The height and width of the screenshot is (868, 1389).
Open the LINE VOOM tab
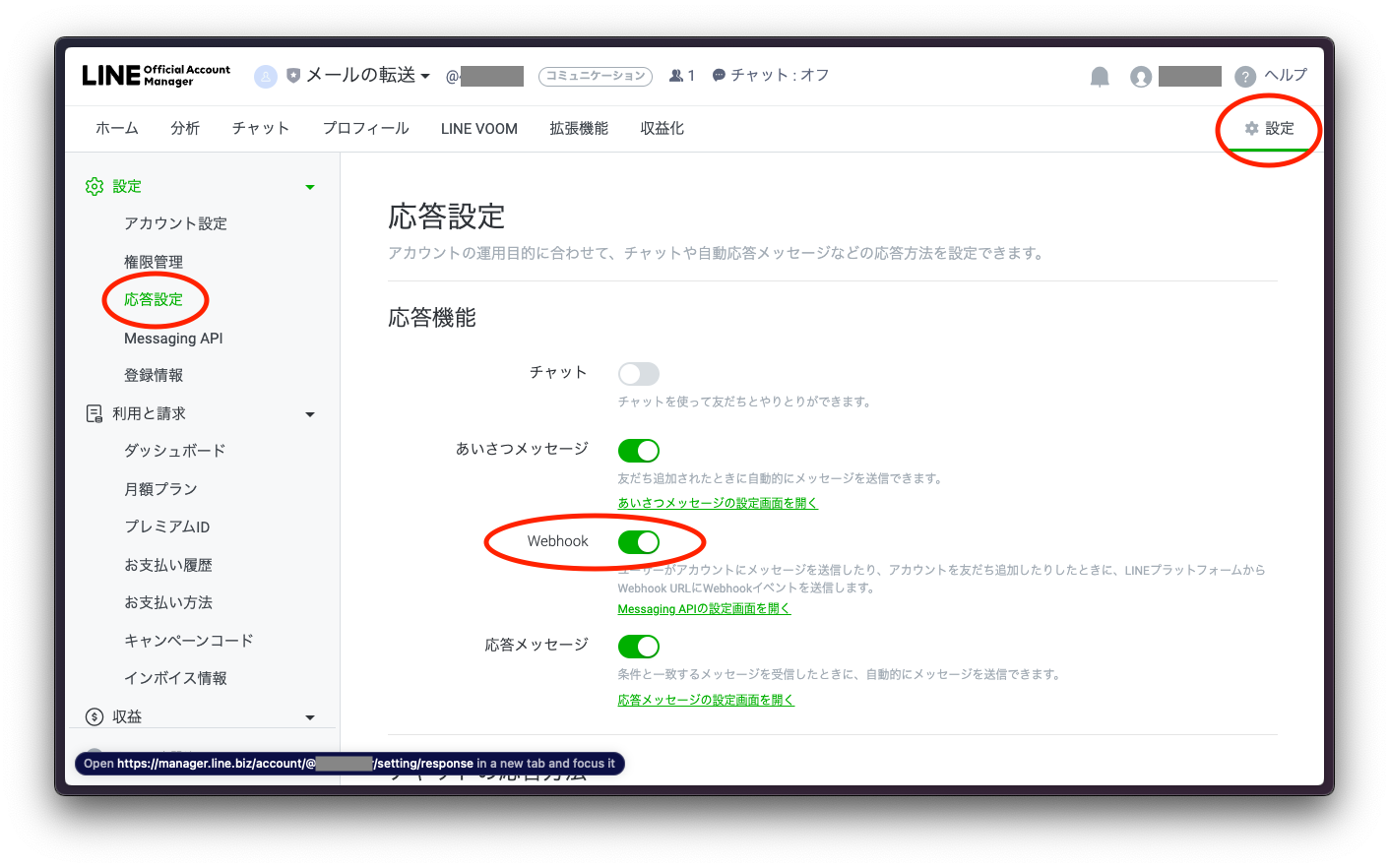(478, 128)
